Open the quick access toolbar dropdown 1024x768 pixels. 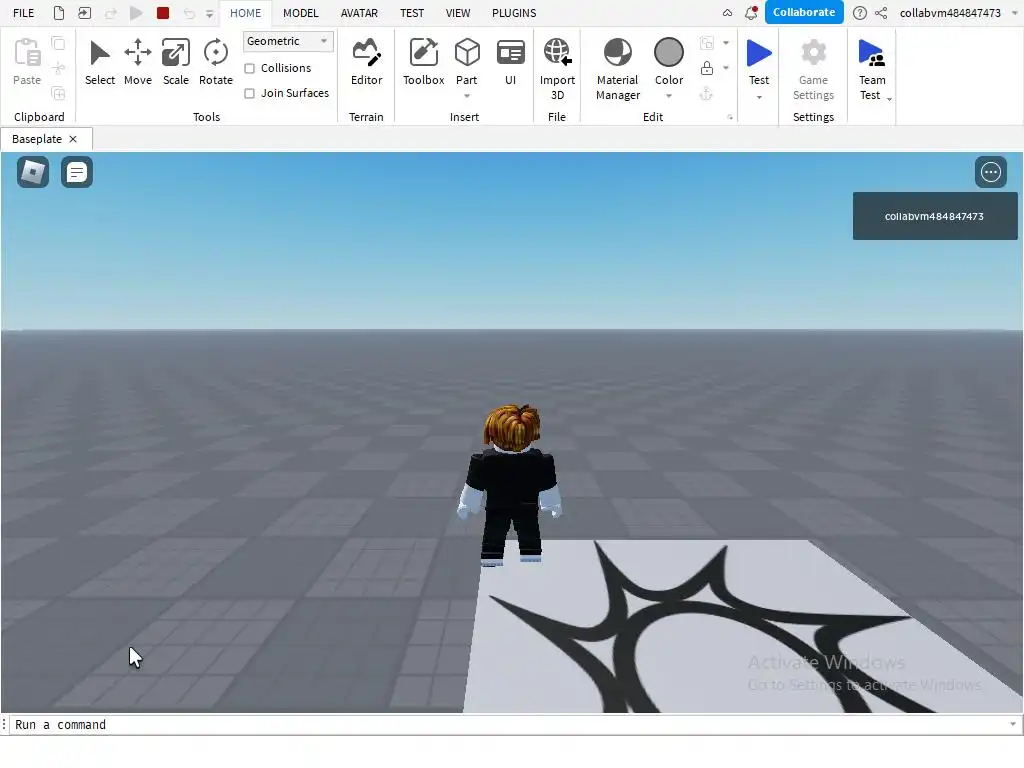210,13
